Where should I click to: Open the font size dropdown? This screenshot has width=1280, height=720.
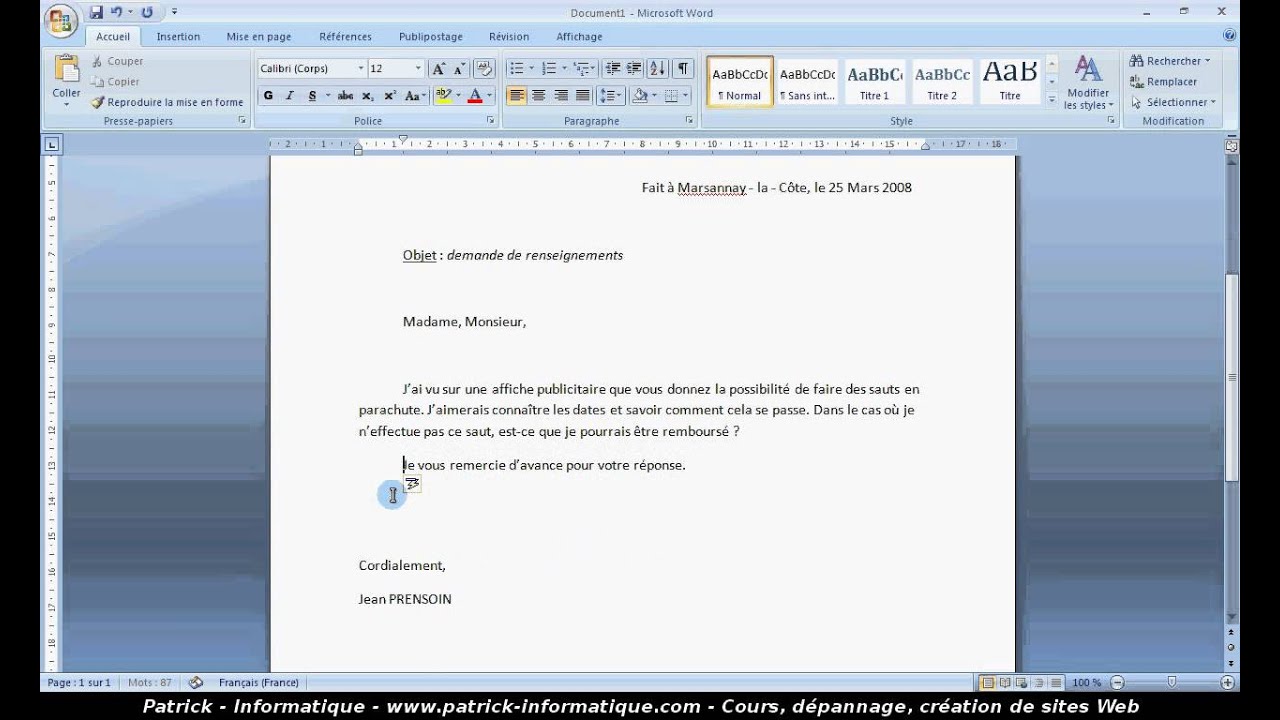coord(418,68)
